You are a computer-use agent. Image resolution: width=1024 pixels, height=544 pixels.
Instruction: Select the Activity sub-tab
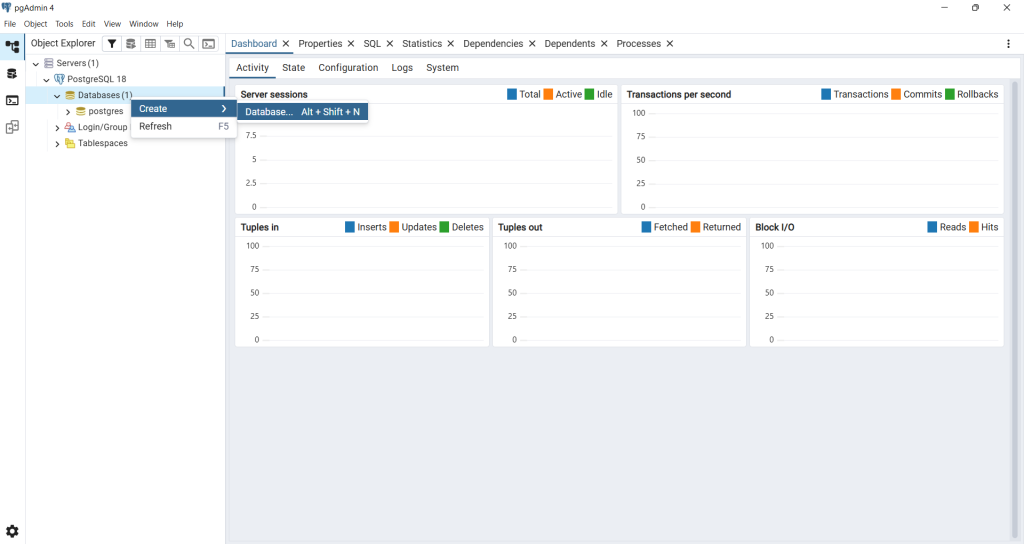click(252, 67)
